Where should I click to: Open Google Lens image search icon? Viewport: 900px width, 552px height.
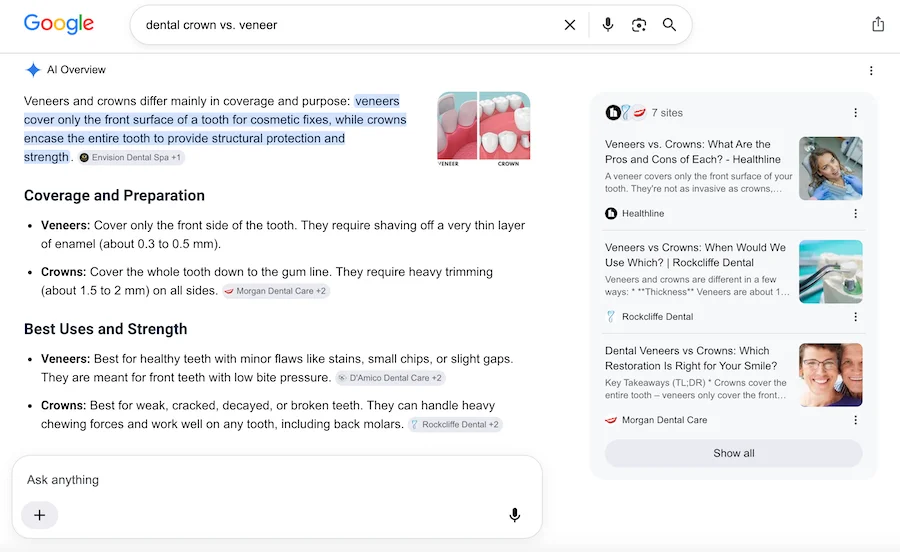639,25
